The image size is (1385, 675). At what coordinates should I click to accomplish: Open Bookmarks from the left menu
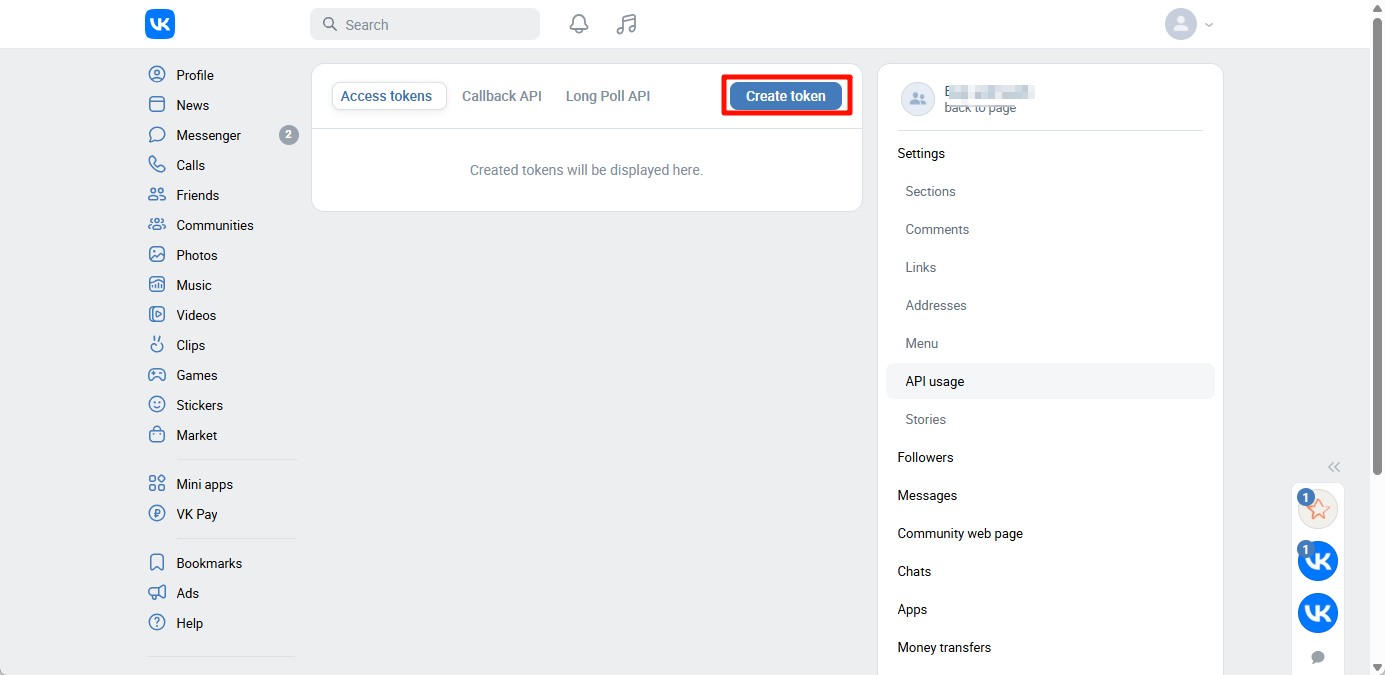(209, 563)
